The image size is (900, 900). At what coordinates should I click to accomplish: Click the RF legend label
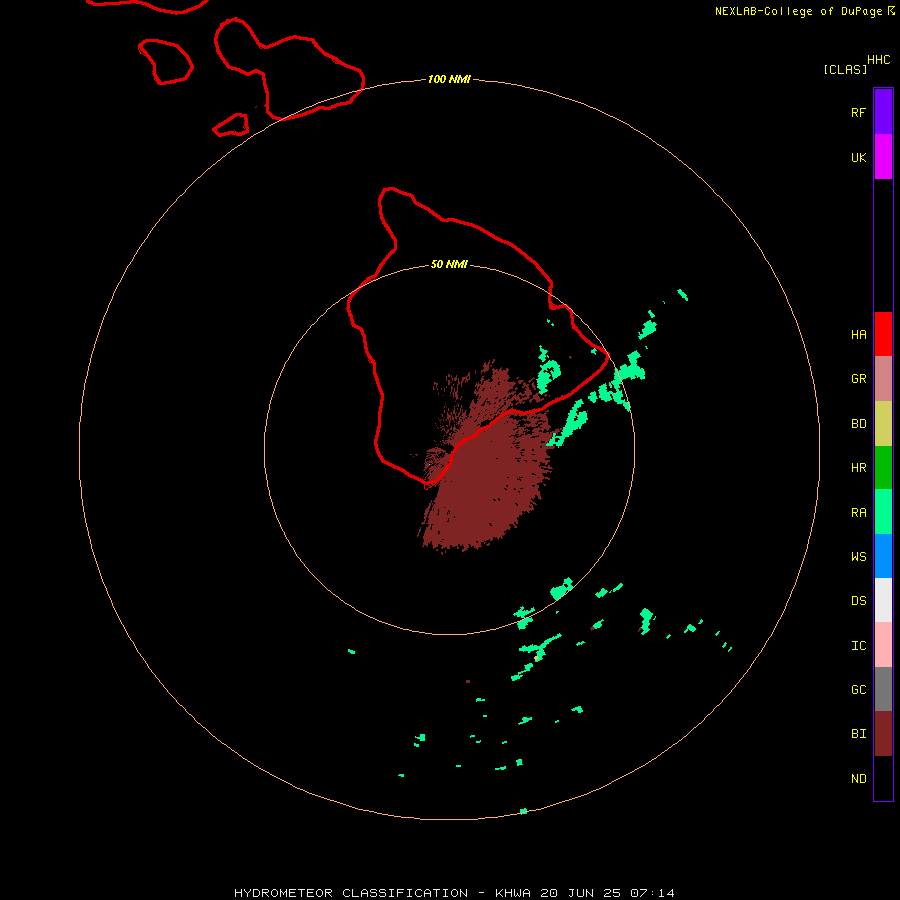point(858,113)
